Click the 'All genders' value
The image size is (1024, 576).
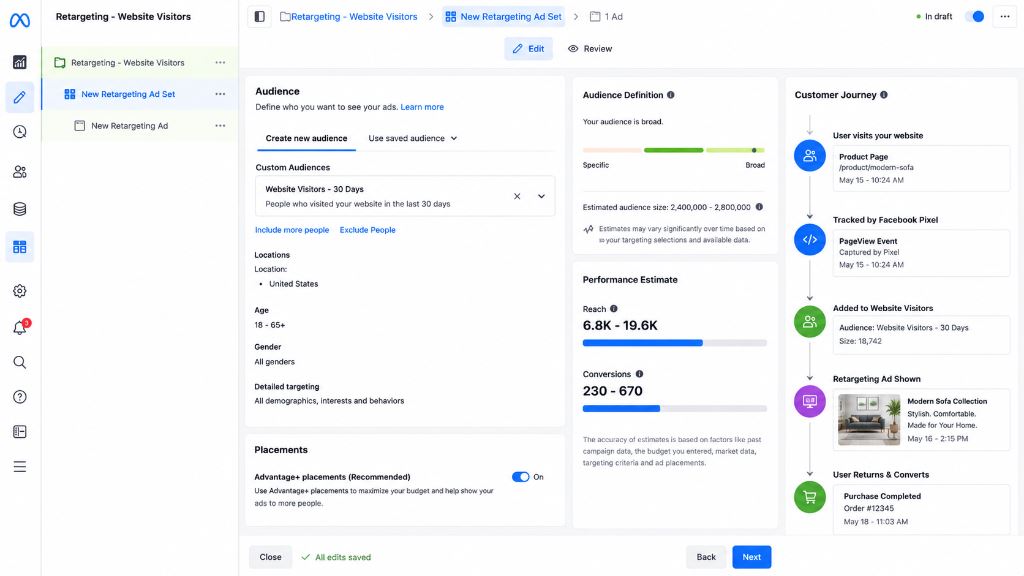[x=274, y=362]
